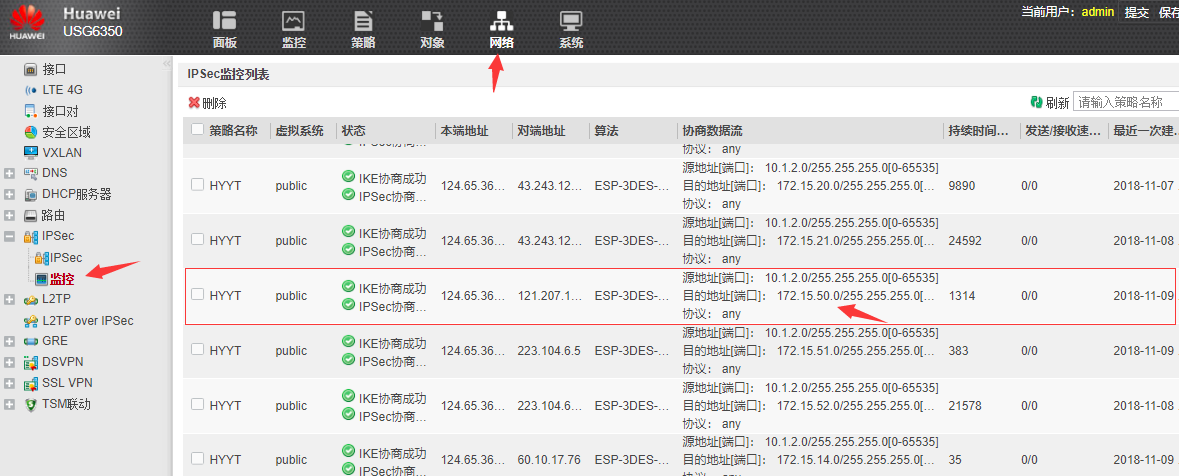
Task: Sort by the 对端地址 column header
Action: 541,131
